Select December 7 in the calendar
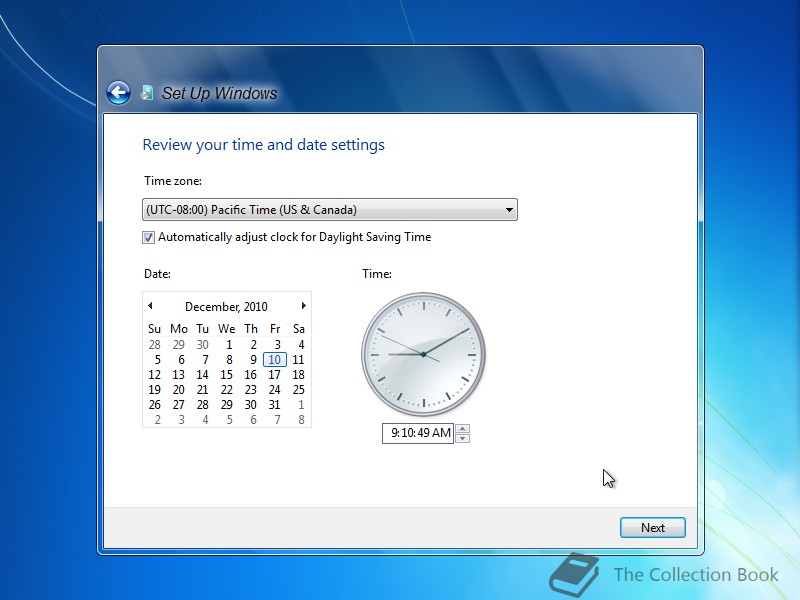 205,360
